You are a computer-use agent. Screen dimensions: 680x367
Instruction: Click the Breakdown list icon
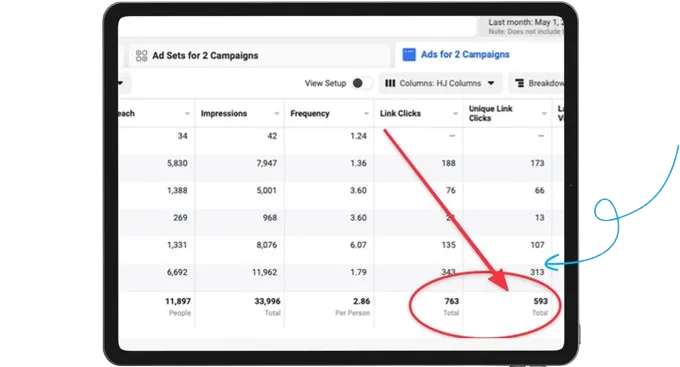[519, 83]
